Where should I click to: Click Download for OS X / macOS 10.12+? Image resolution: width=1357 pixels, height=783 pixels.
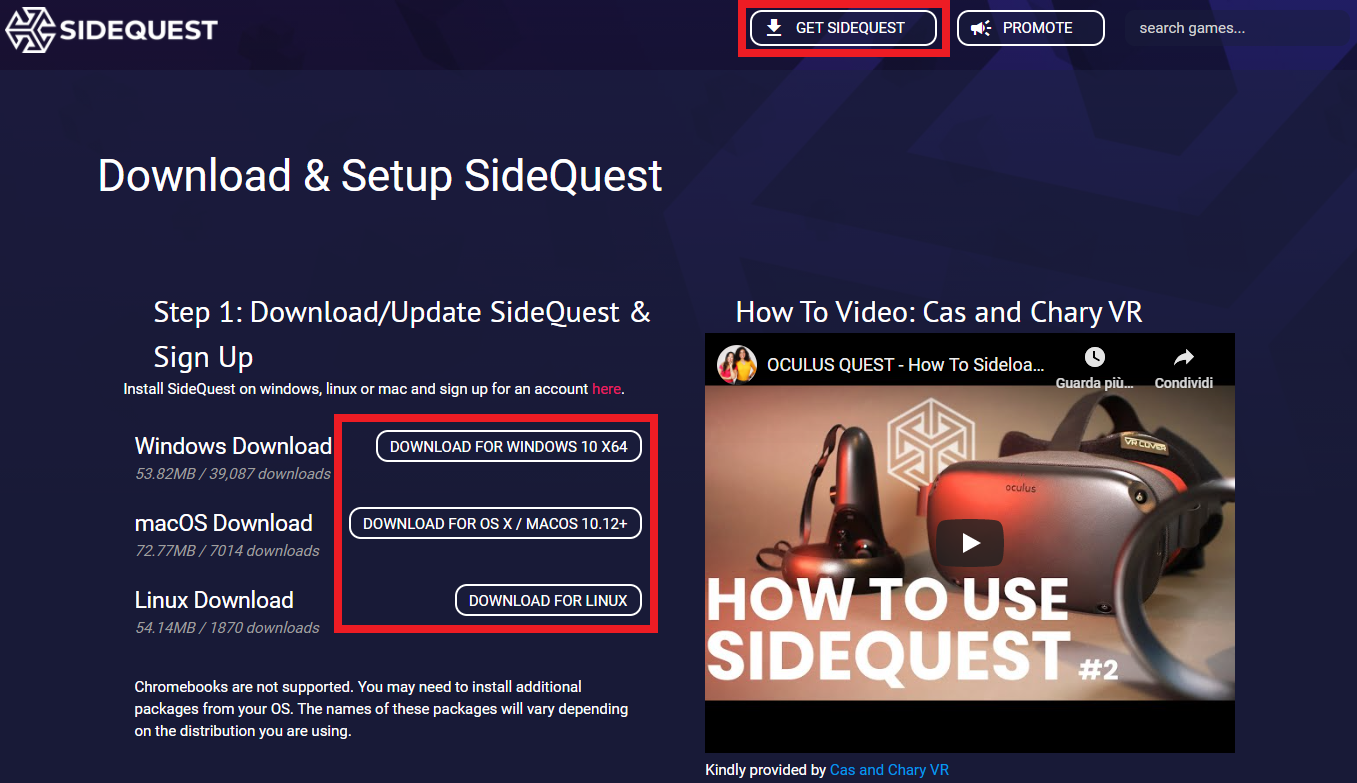[x=495, y=523]
